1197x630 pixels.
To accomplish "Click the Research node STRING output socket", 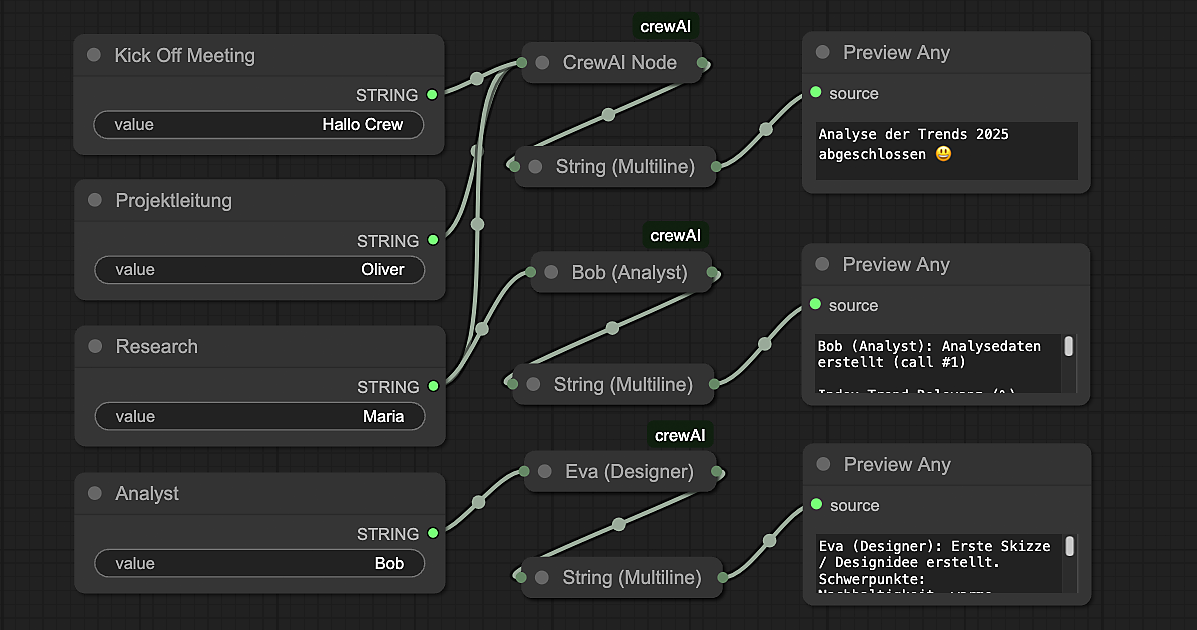I will tap(432, 386).
